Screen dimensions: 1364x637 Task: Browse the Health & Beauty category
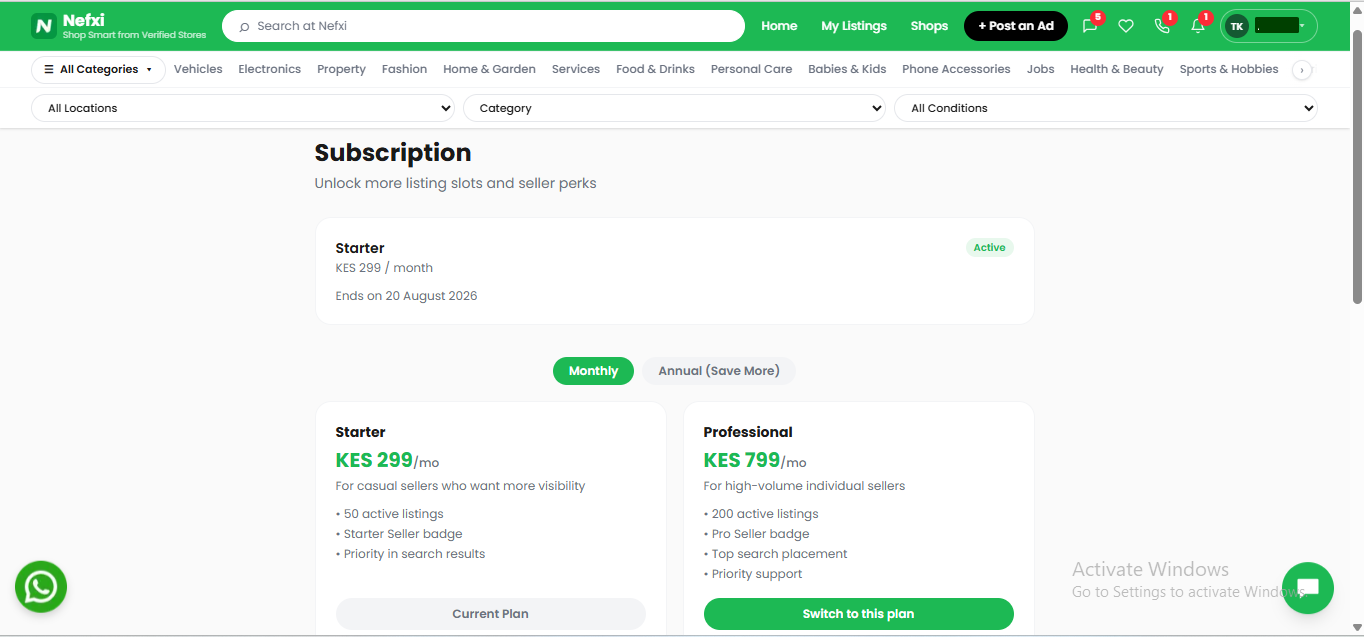click(1116, 69)
